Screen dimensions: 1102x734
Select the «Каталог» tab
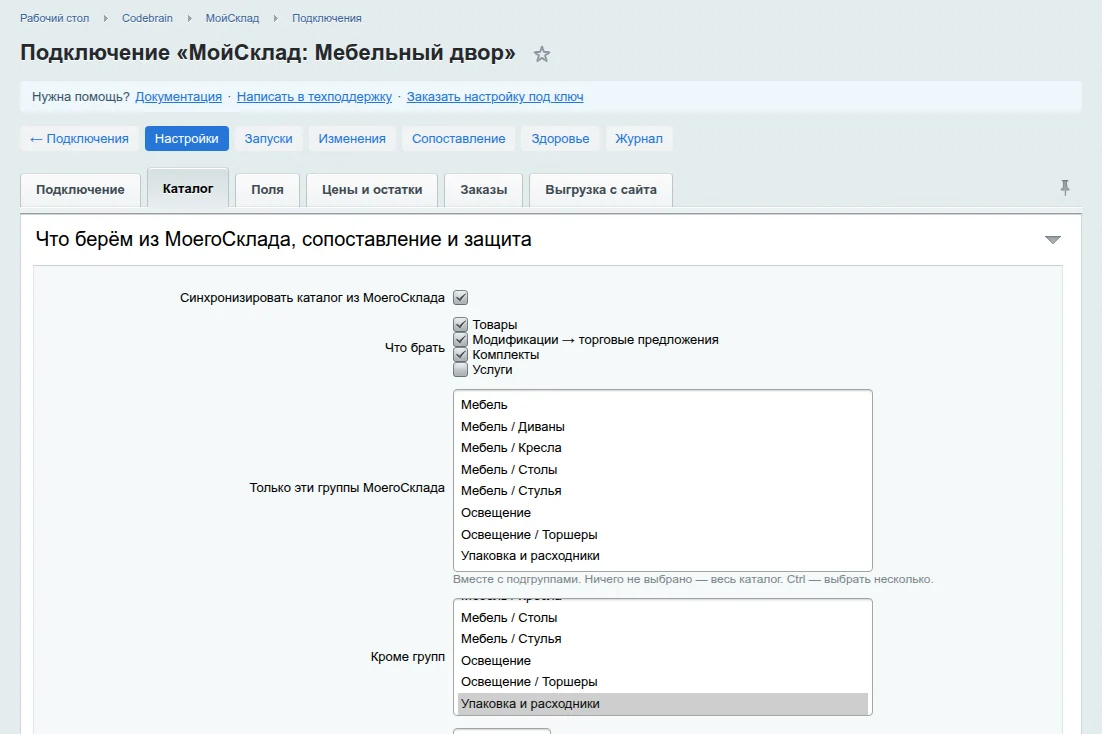tap(188, 188)
